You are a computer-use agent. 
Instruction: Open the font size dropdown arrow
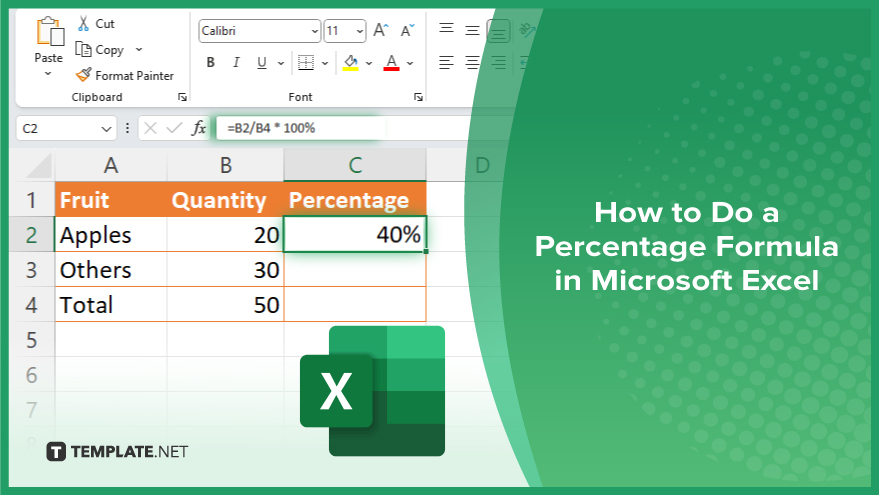pos(360,31)
